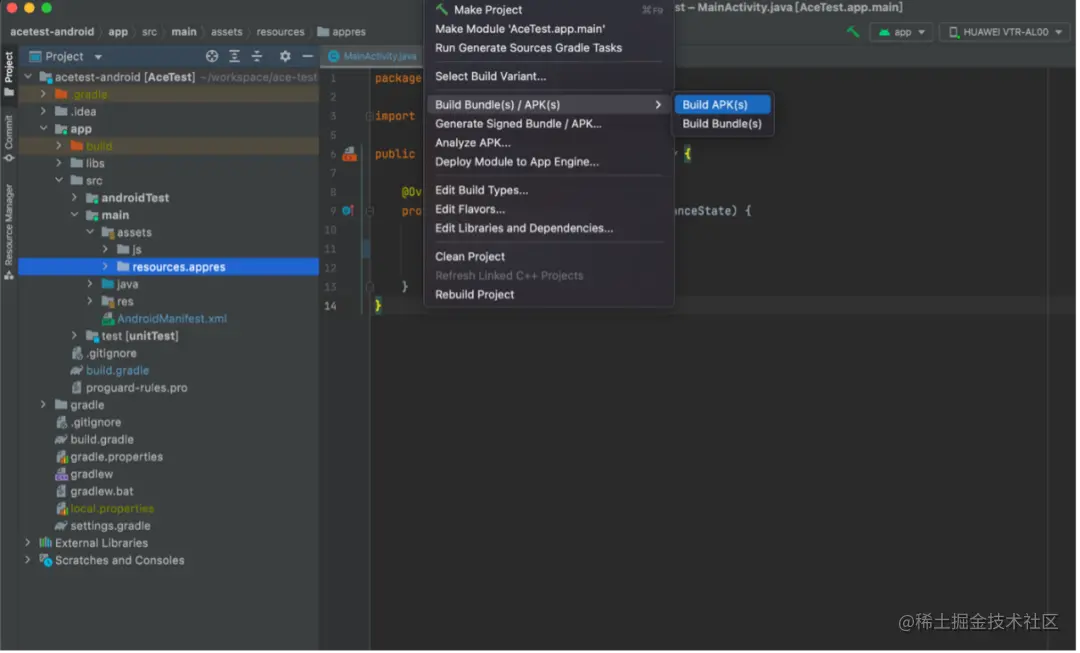The width and height of the screenshot is (1080, 653).
Task: Select settings.gradle file
Action: click(x=110, y=527)
